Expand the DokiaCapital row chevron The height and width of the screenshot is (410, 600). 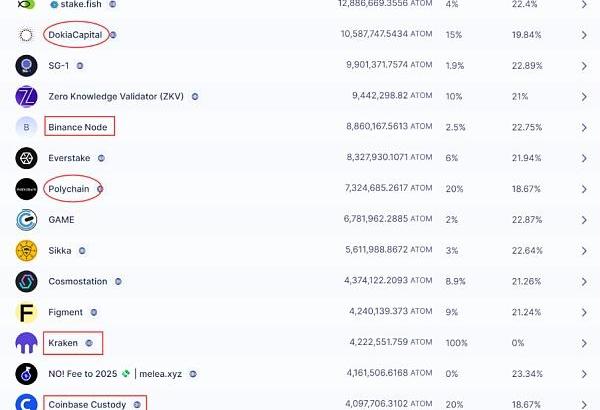[x=584, y=35]
